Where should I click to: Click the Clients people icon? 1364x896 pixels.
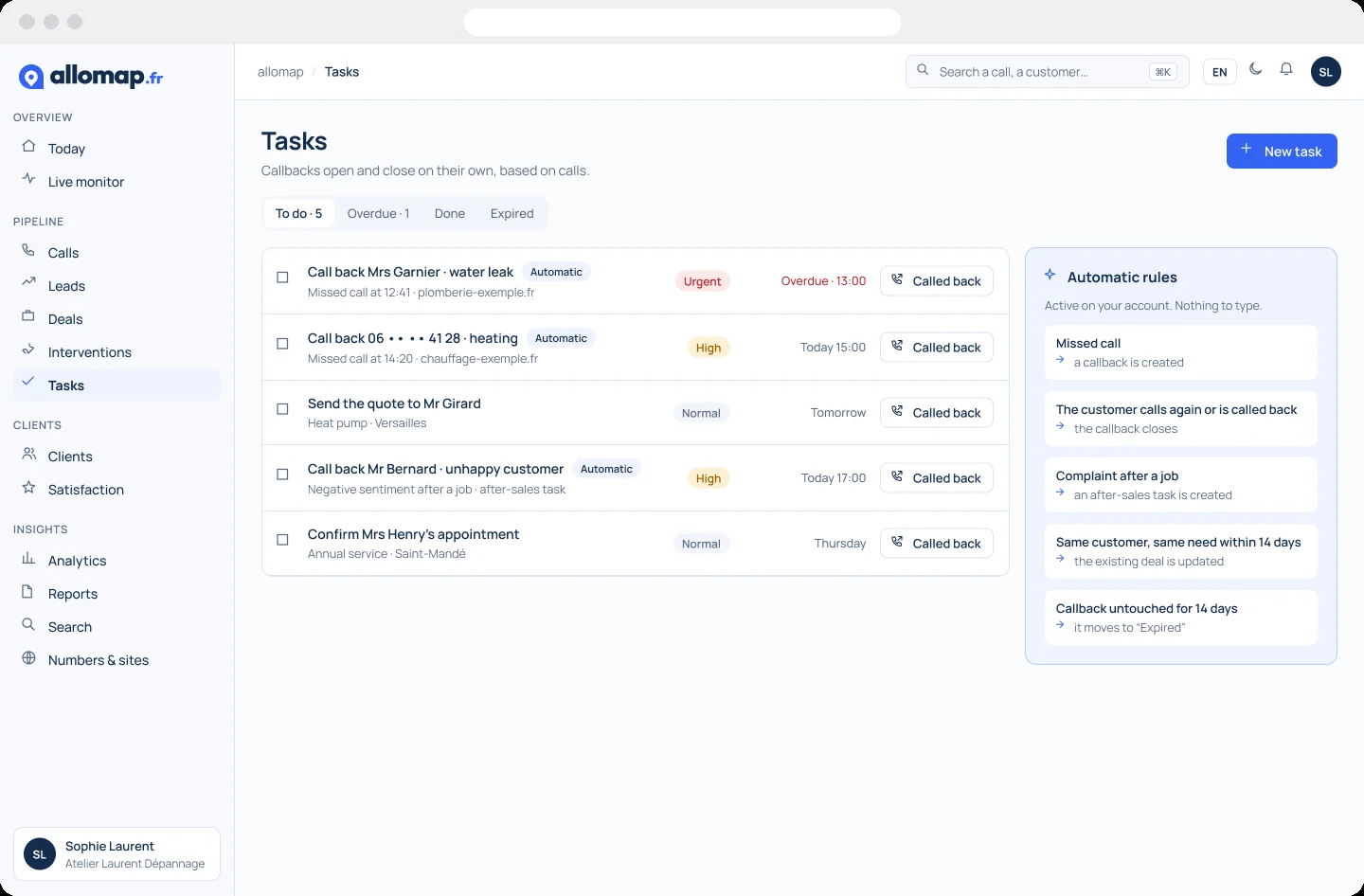point(28,455)
